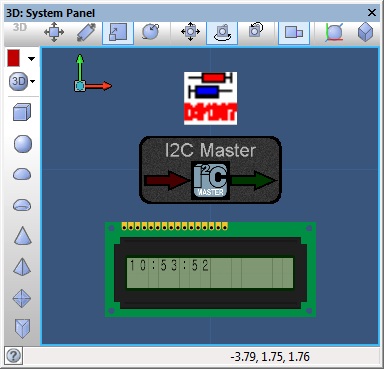Select the rotate object tool
The image size is (384, 369).
(x=150, y=32)
